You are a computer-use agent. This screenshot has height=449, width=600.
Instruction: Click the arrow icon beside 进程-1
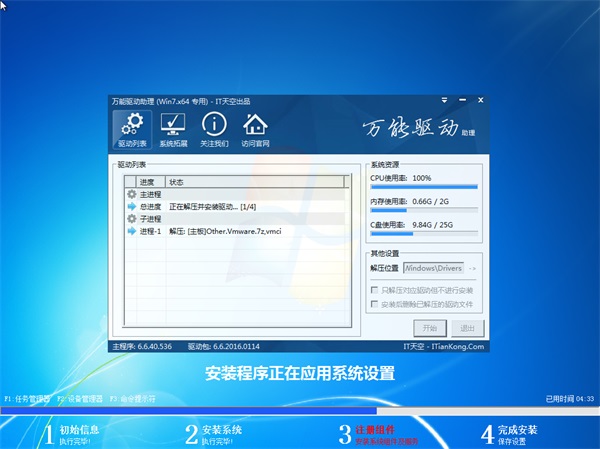tap(131, 231)
